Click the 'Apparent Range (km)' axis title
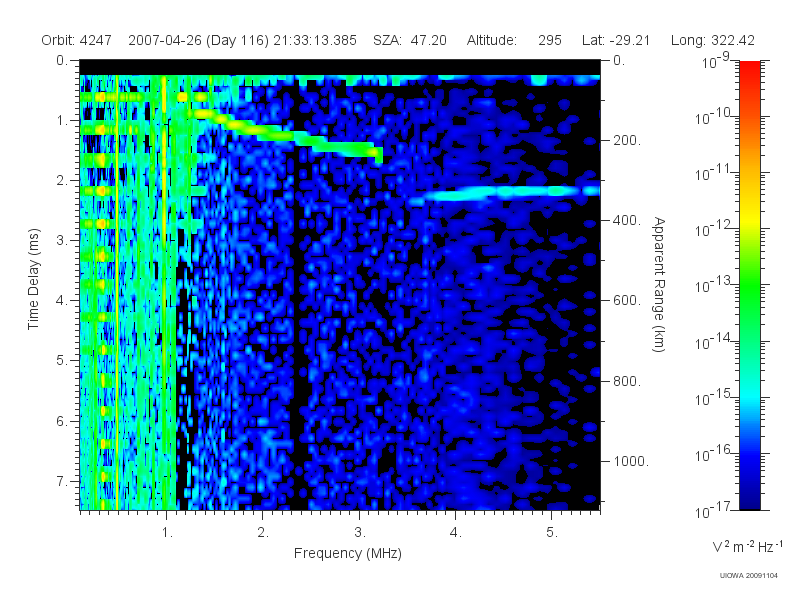Screen dimensions: 800x600 click(659, 285)
